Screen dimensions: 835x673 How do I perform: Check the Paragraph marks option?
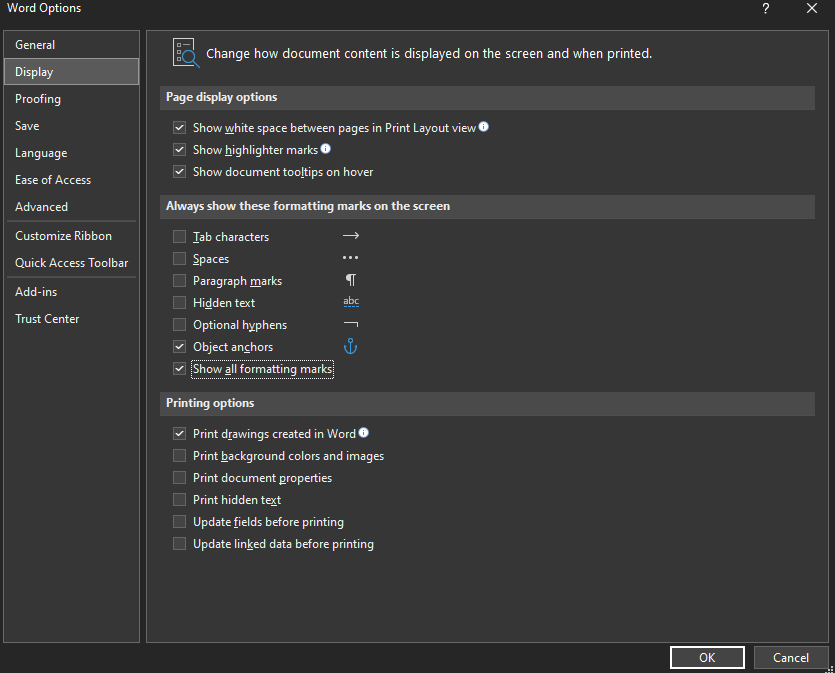[x=179, y=281]
